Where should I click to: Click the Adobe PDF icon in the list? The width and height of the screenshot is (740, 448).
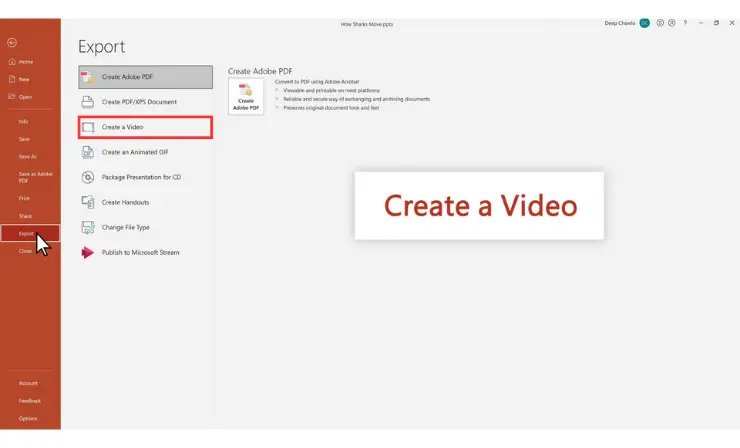[x=87, y=77]
